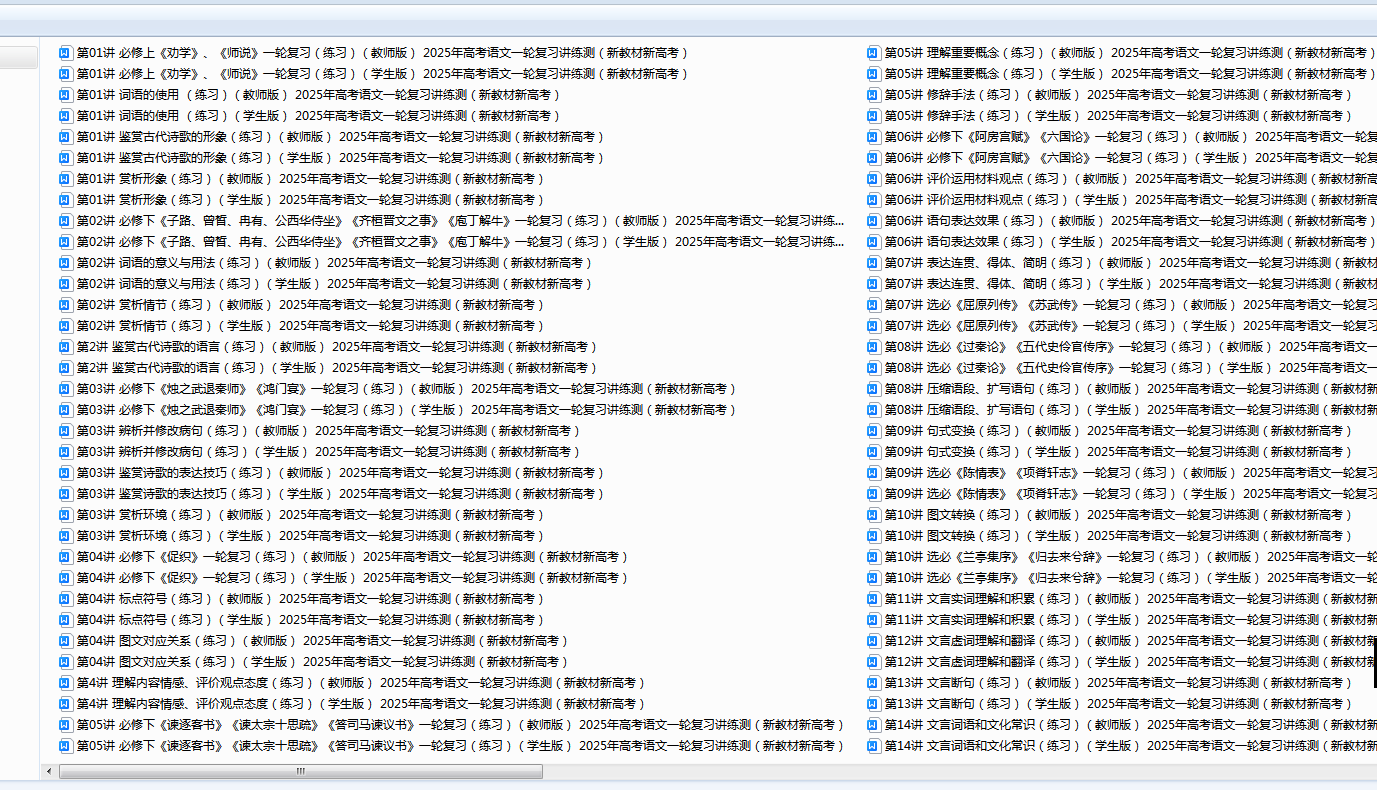Select file name 第01讲《劝学》《师说》一轮复习 学生版
Image resolution: width=1377 pixels, height=790 pixels.
point(383,73)
